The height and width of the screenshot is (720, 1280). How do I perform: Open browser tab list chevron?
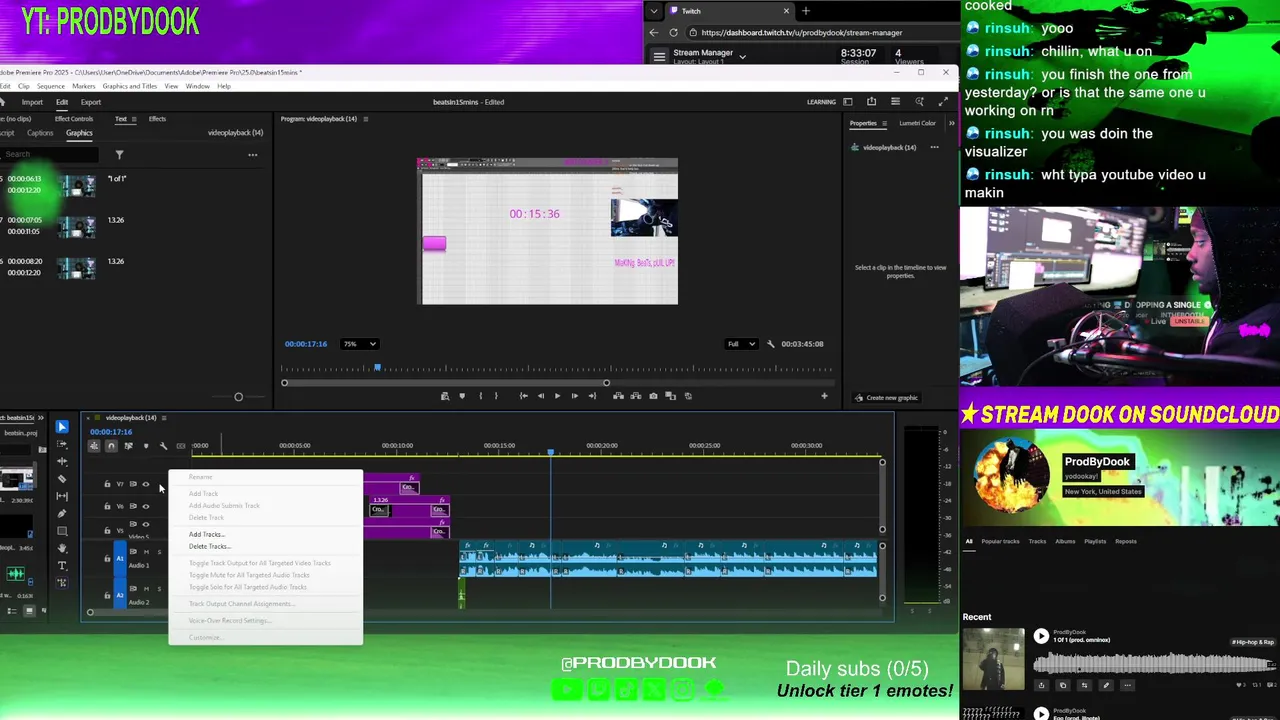tap(654, 11)
